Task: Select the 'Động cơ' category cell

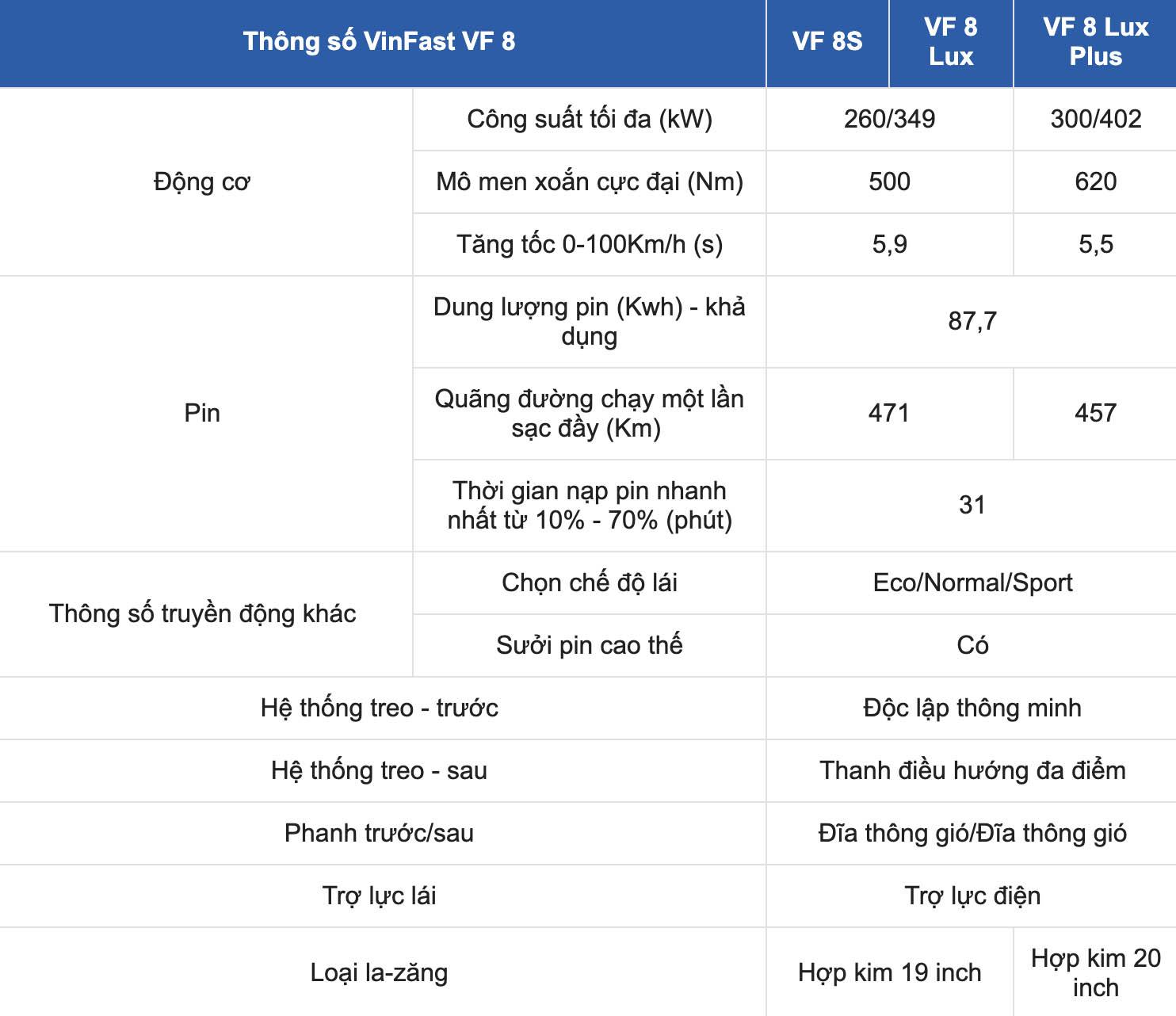Action: pos(202,181)
